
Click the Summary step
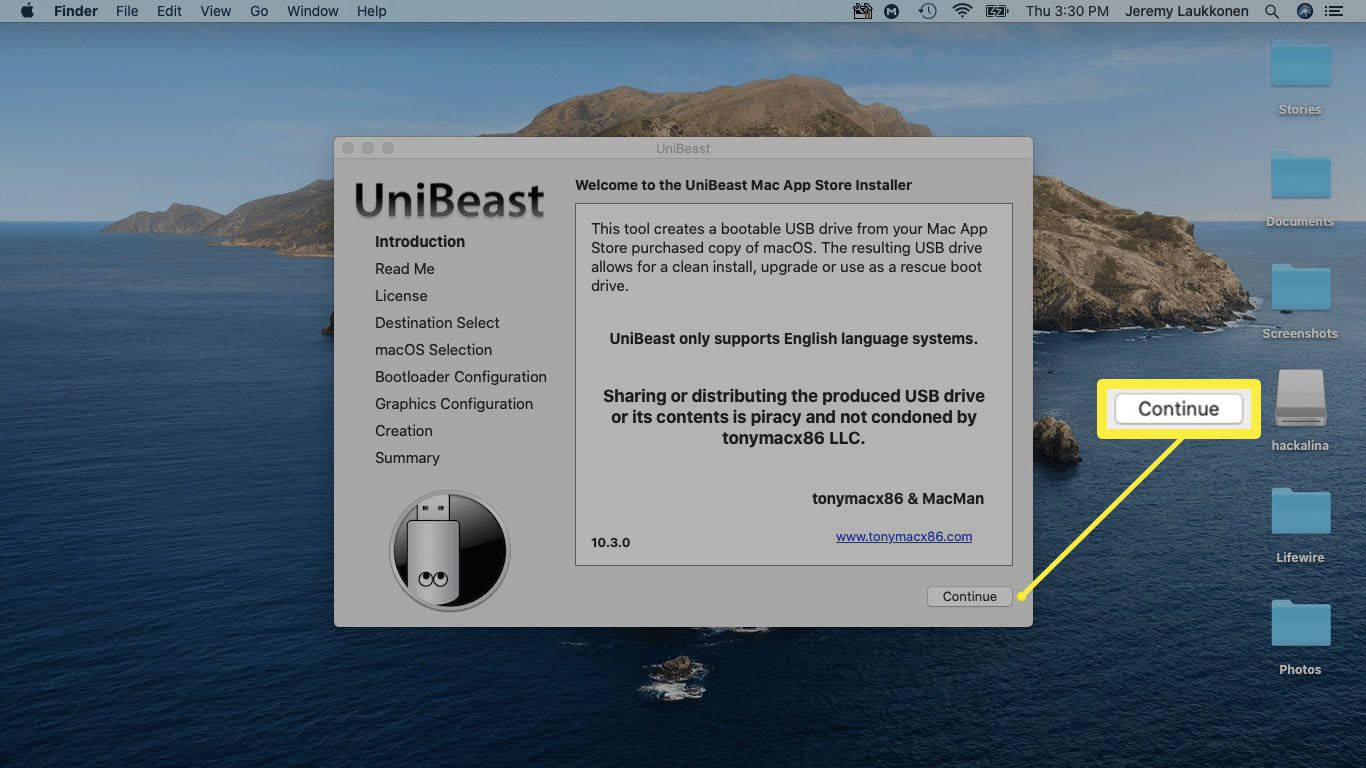pos(407,457)
